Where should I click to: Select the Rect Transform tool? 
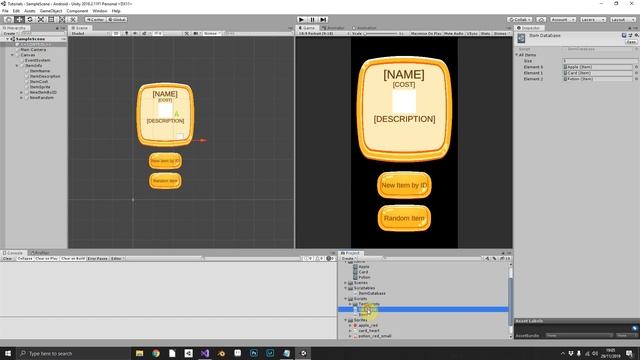(51, 19)
